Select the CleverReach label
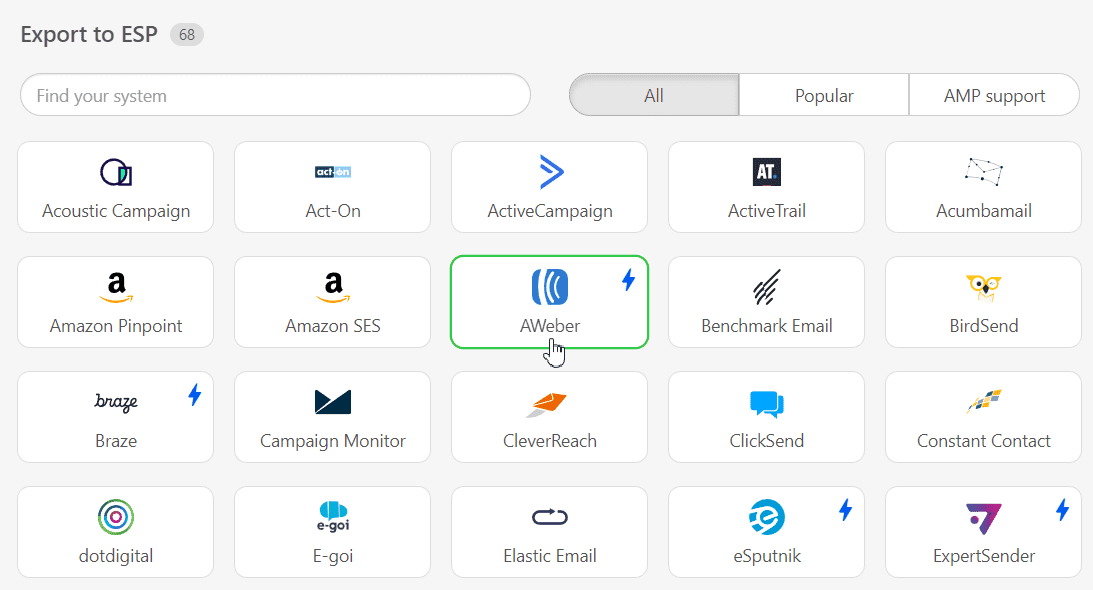Image resolution: width=1093 pixels, height=590 pixels. pyautogui.click(x=550, y=441)
